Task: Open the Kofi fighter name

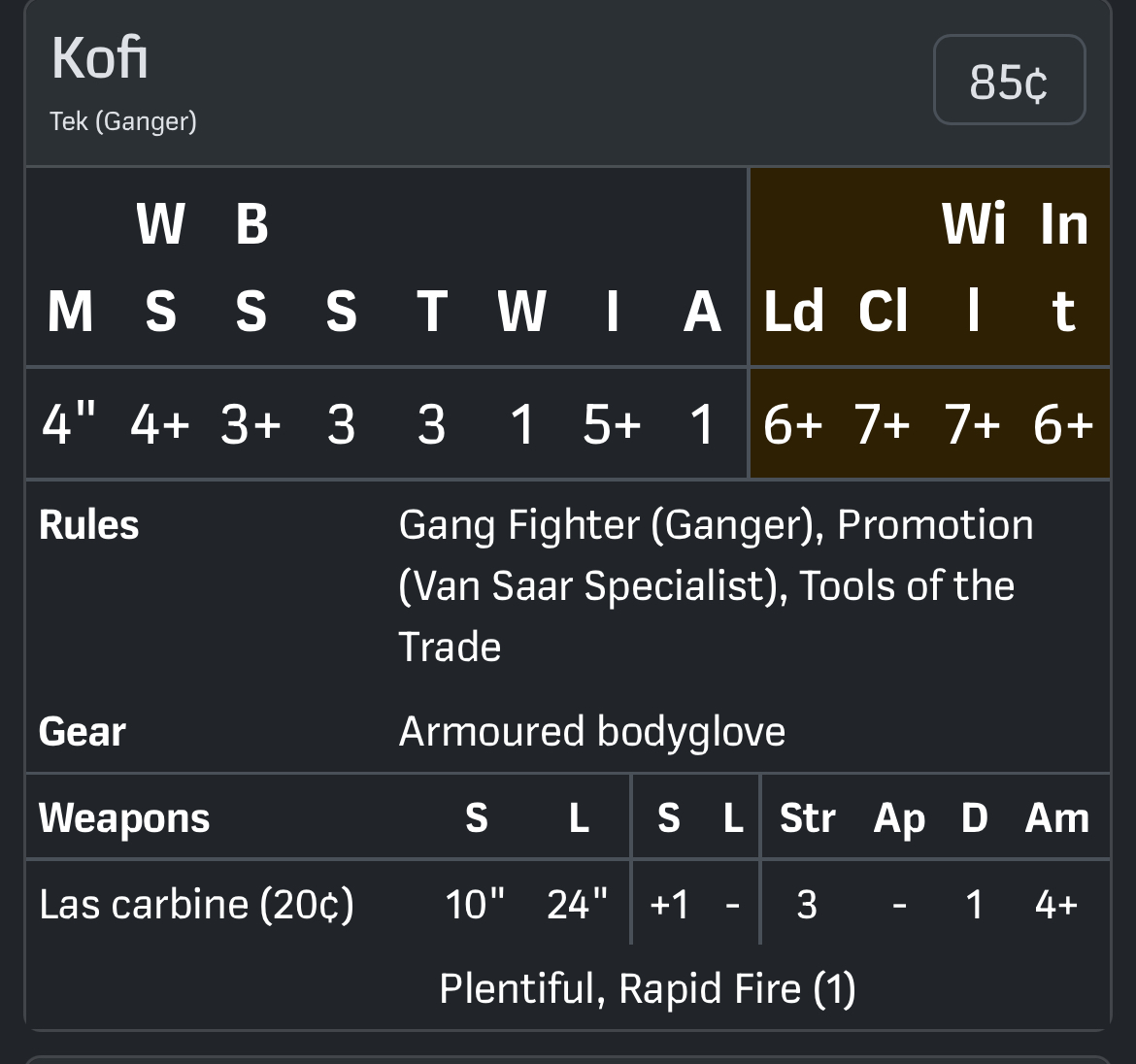Action: [100, 58]
